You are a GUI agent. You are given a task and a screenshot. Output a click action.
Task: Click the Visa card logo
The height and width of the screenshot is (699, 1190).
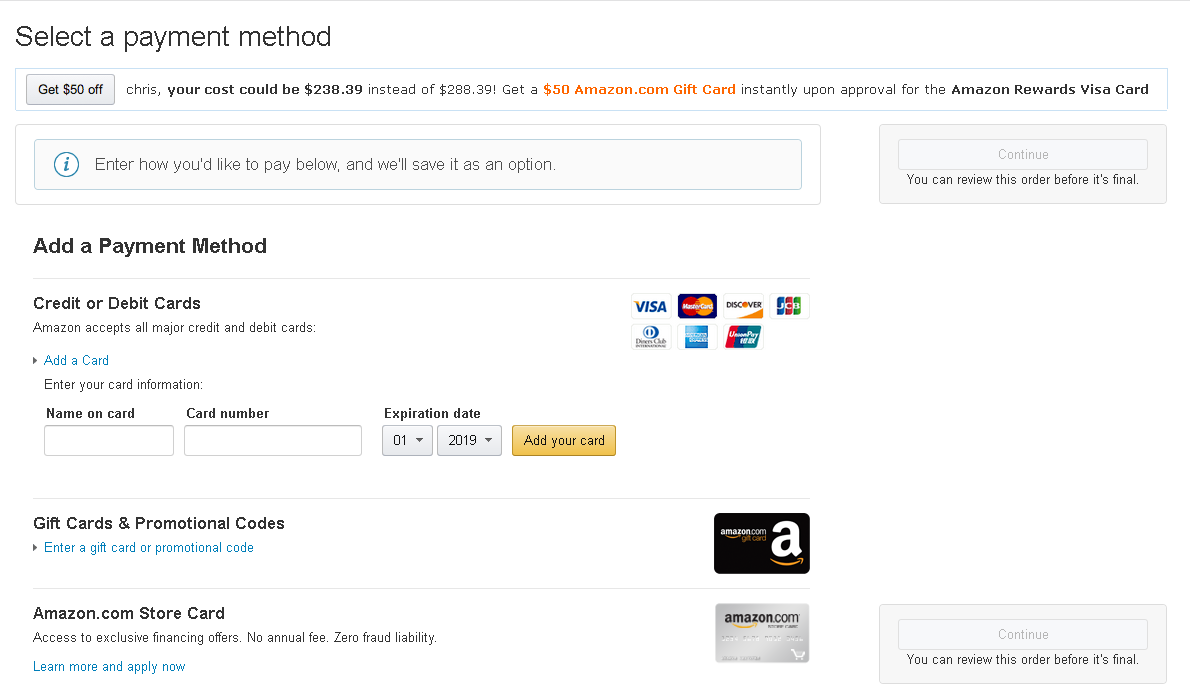pyautogui.click(x=651, y=306)
